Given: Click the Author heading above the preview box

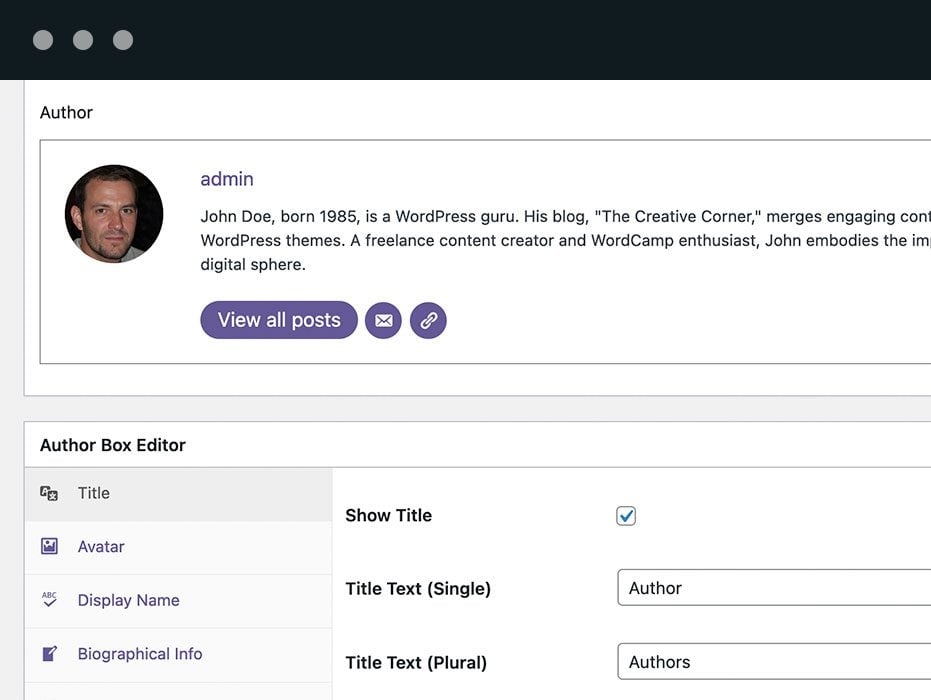Looking at the screenshot, I should click(x=66, y=112).
